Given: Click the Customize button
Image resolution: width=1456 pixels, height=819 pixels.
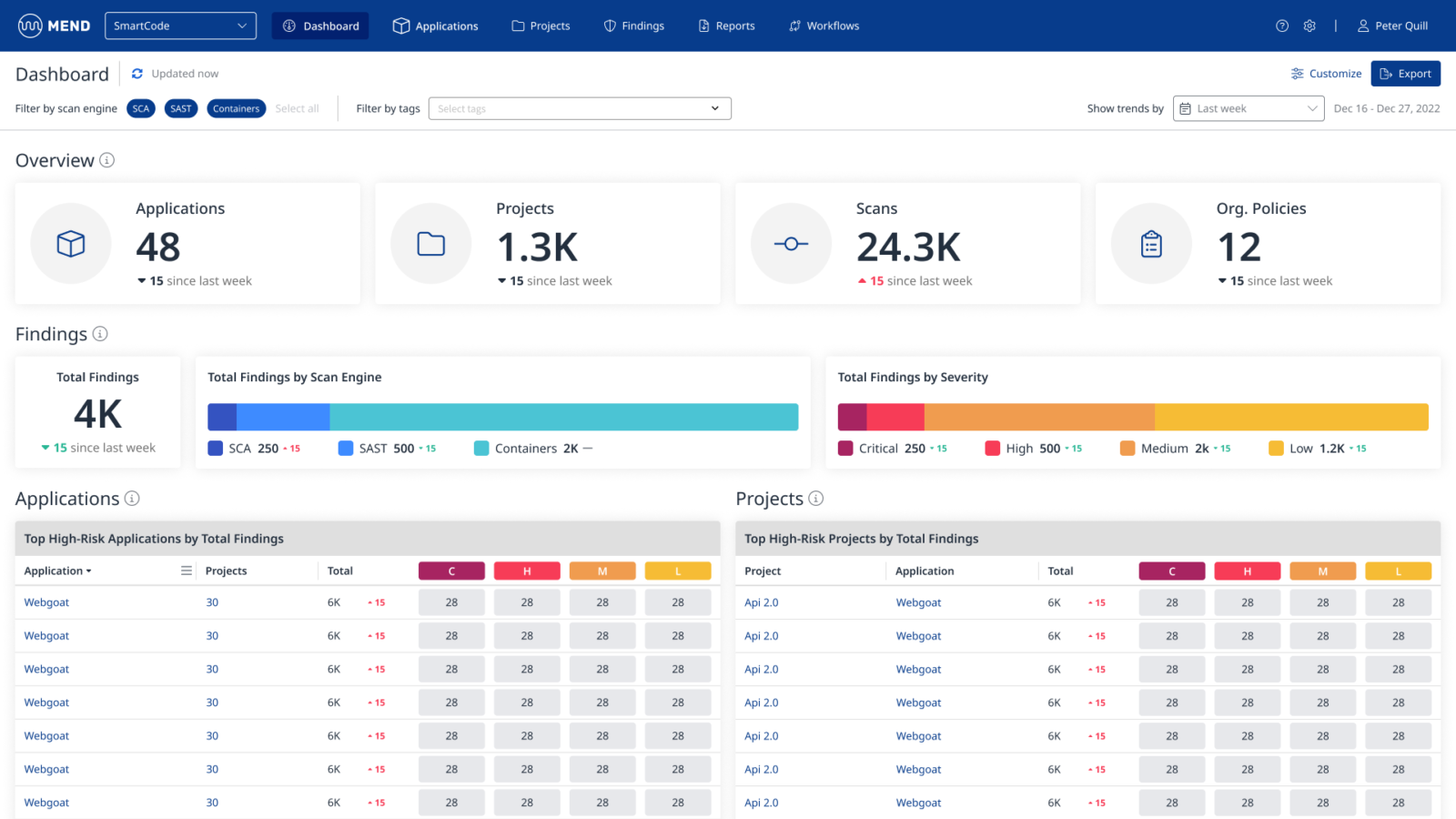Looking at the screenshot, I should point(1327,74).
